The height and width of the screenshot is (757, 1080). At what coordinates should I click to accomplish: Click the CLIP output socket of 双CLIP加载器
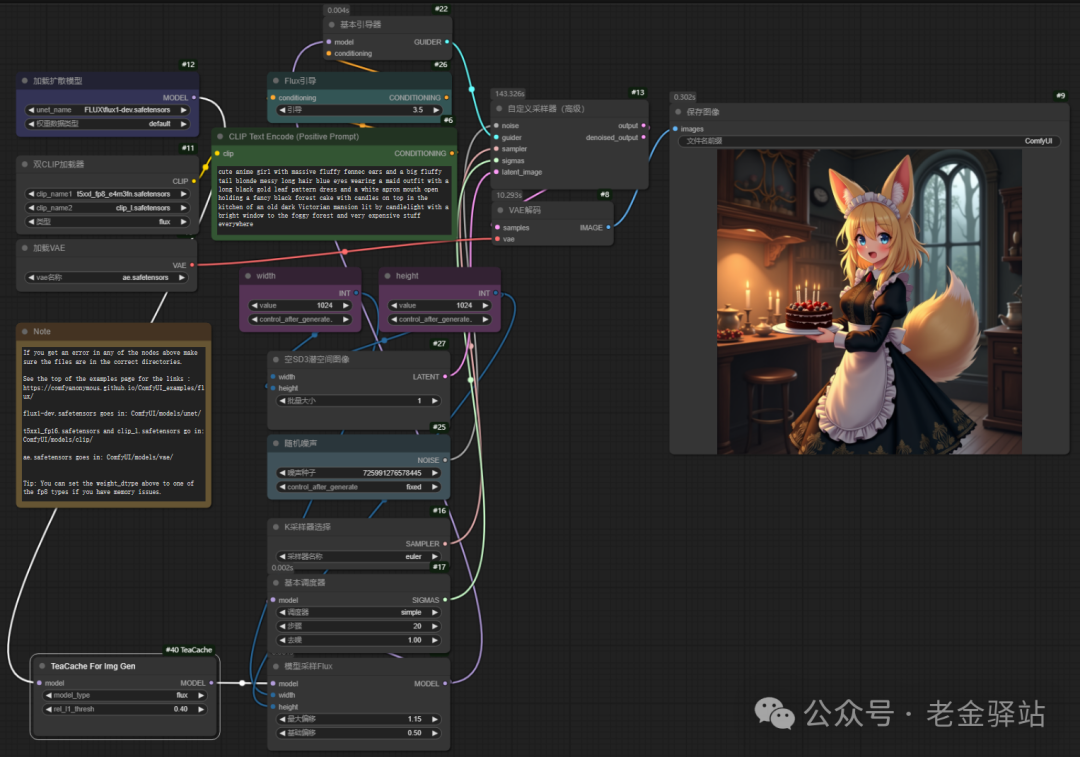[x=194, y=181]
